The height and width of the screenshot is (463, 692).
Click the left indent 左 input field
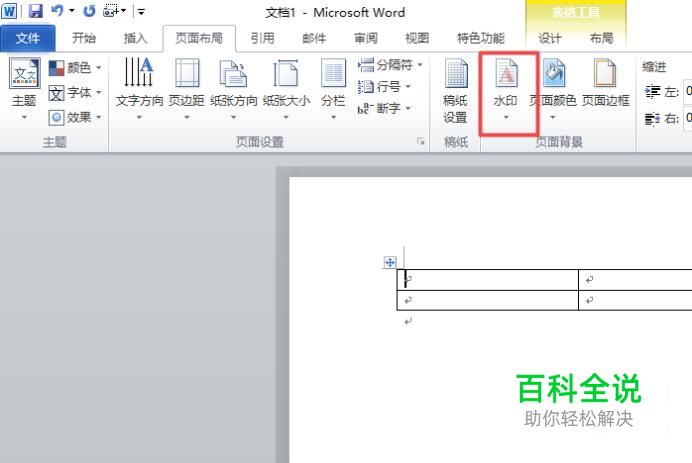(688, 92)
